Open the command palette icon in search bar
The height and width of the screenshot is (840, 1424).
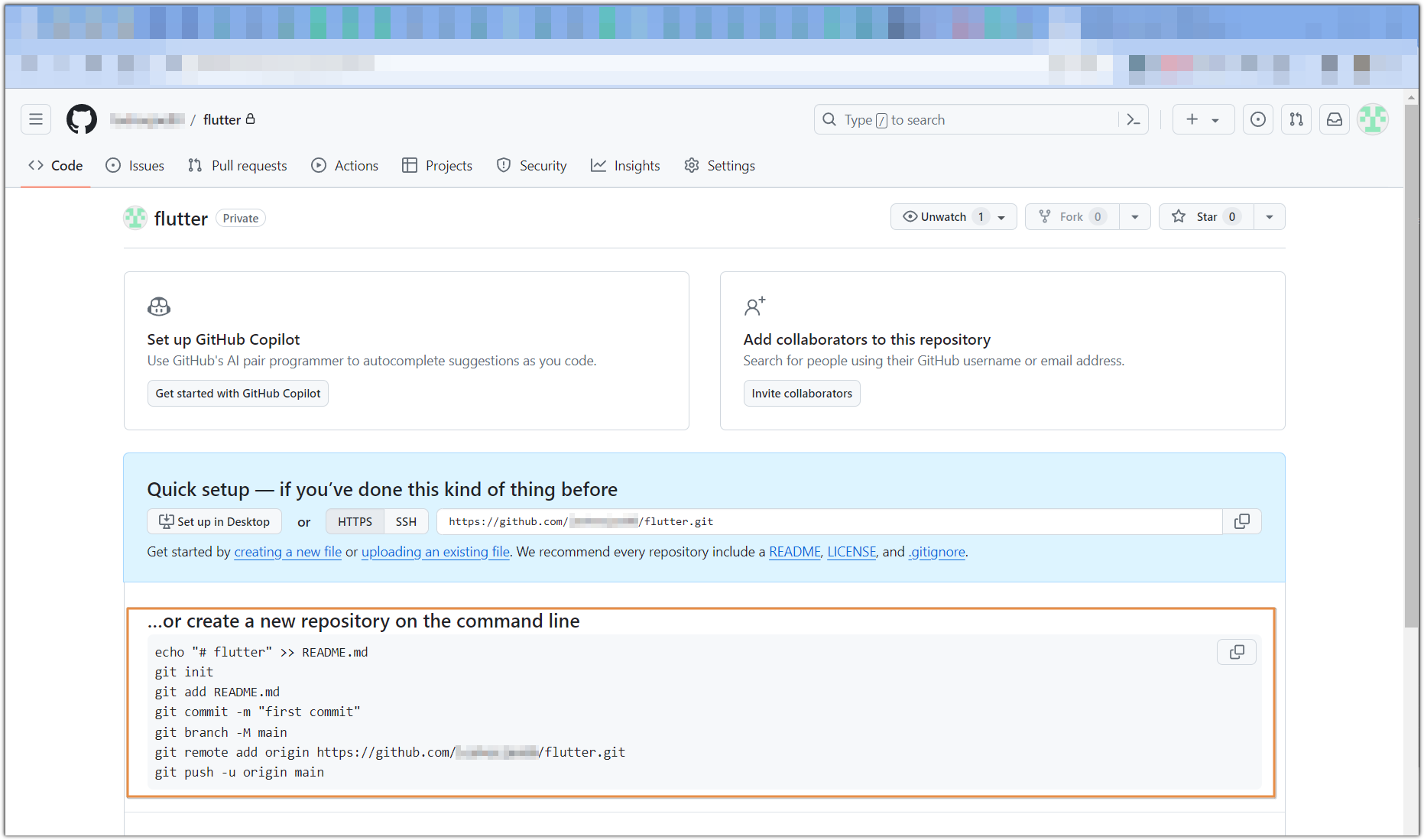(x=1134, y=120)
